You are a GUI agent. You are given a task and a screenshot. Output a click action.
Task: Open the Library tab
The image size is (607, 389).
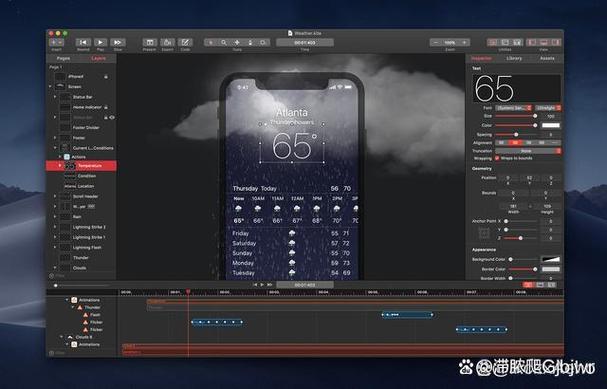[514, 58]
